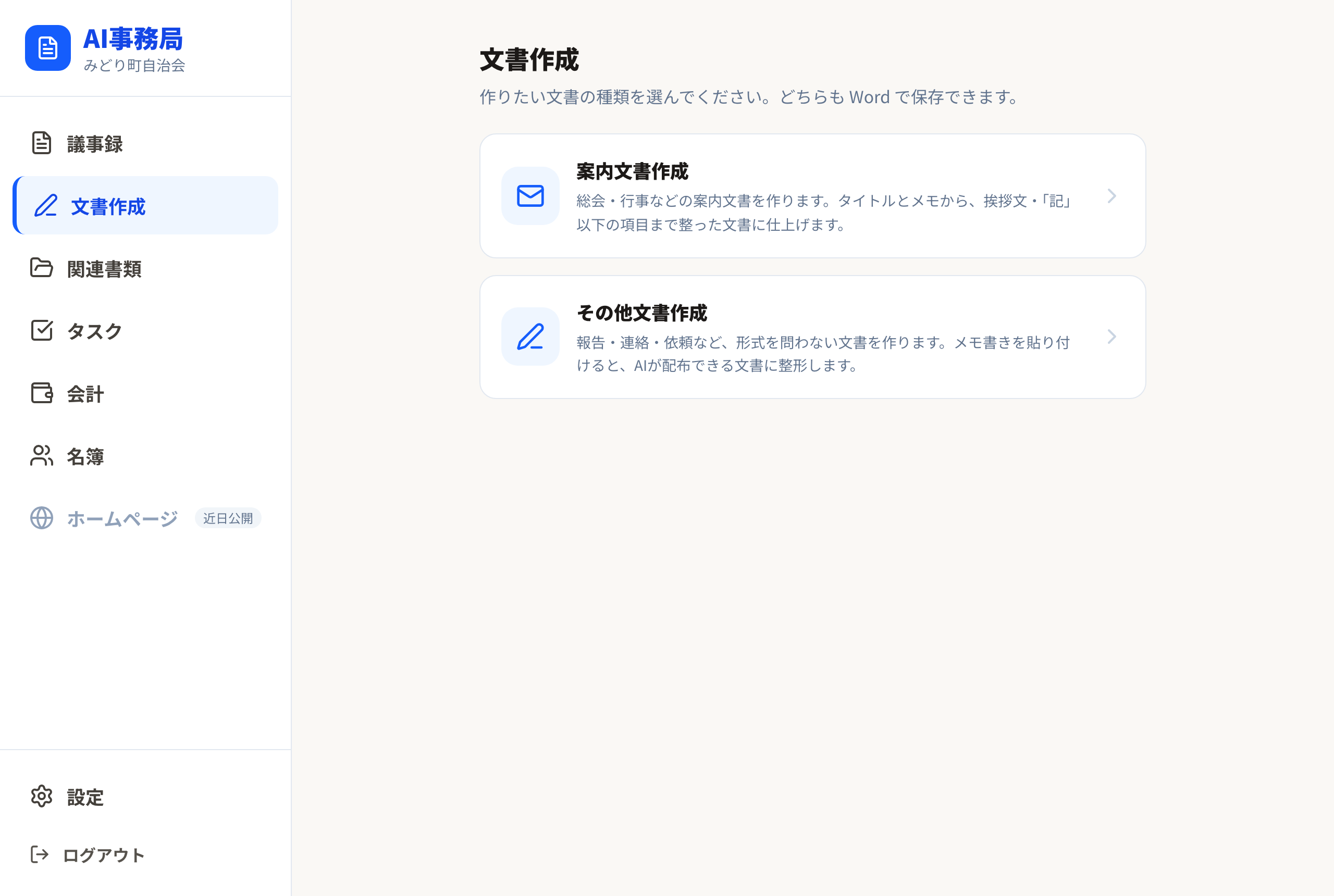Click the みどり町自治会 organization name
1334x896 pixels.
click(134, 65)
